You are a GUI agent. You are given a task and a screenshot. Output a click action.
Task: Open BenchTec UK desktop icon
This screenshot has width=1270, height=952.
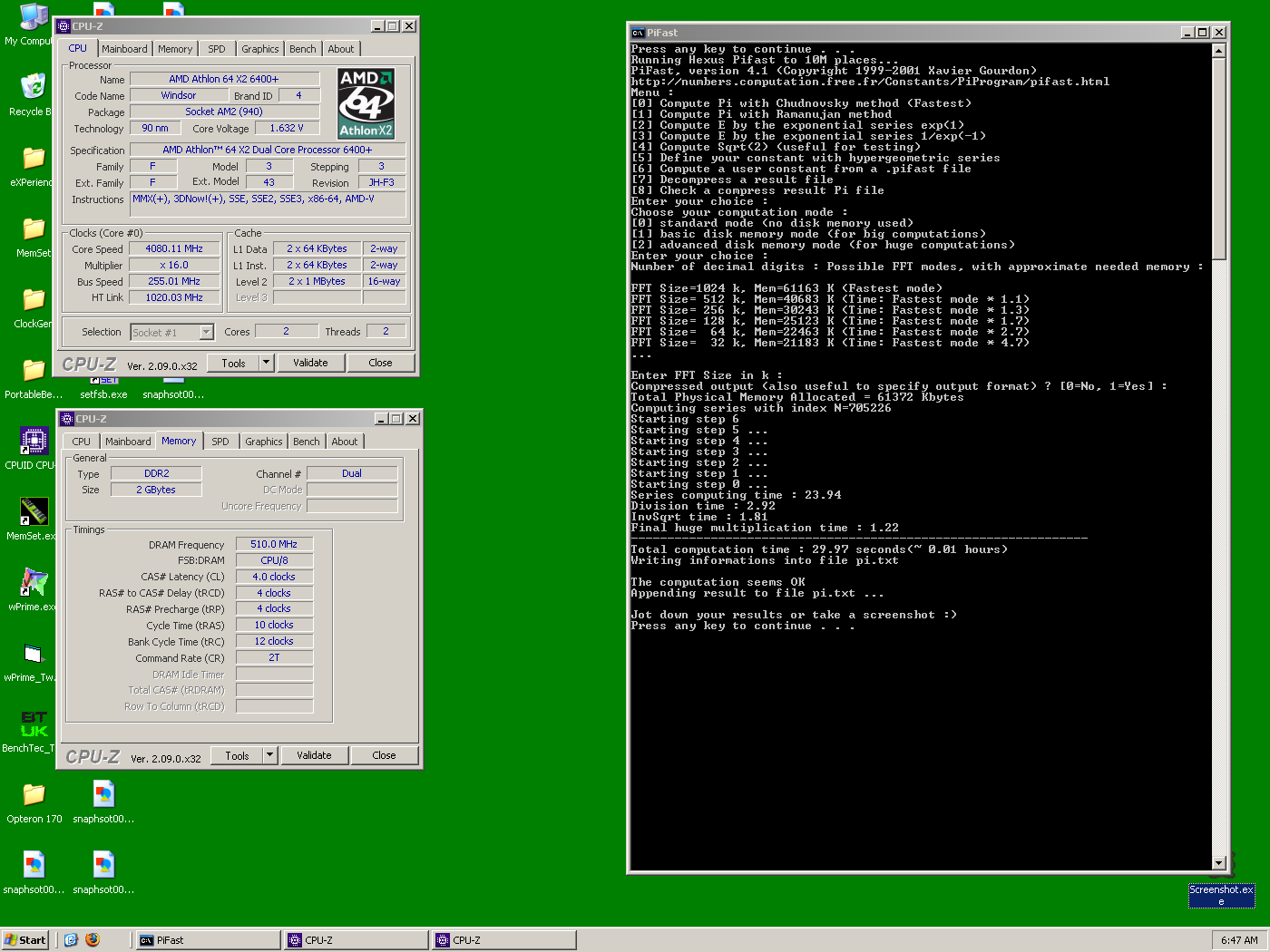point(34,724)
